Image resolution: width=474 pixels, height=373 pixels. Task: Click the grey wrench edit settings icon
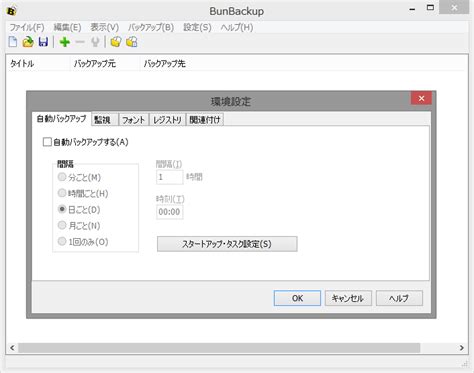pyautogui.click(x=95, y=42)
